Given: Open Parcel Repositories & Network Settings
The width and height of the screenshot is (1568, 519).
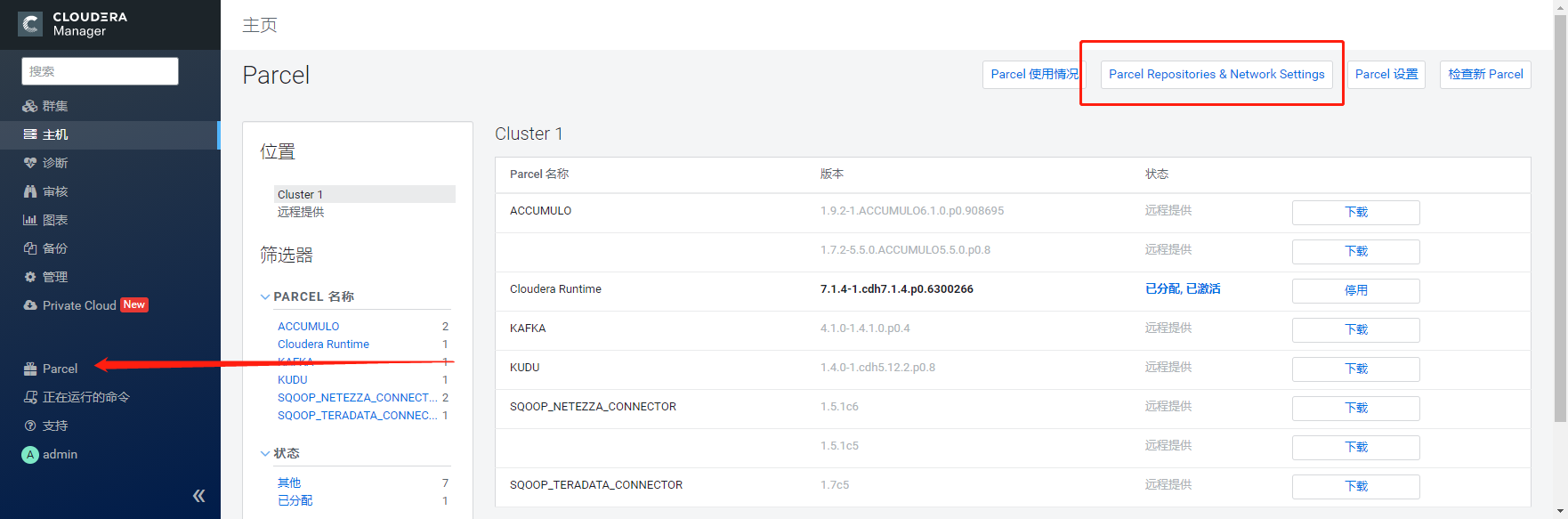Looking at the screenshot, I should point(1216,75).
